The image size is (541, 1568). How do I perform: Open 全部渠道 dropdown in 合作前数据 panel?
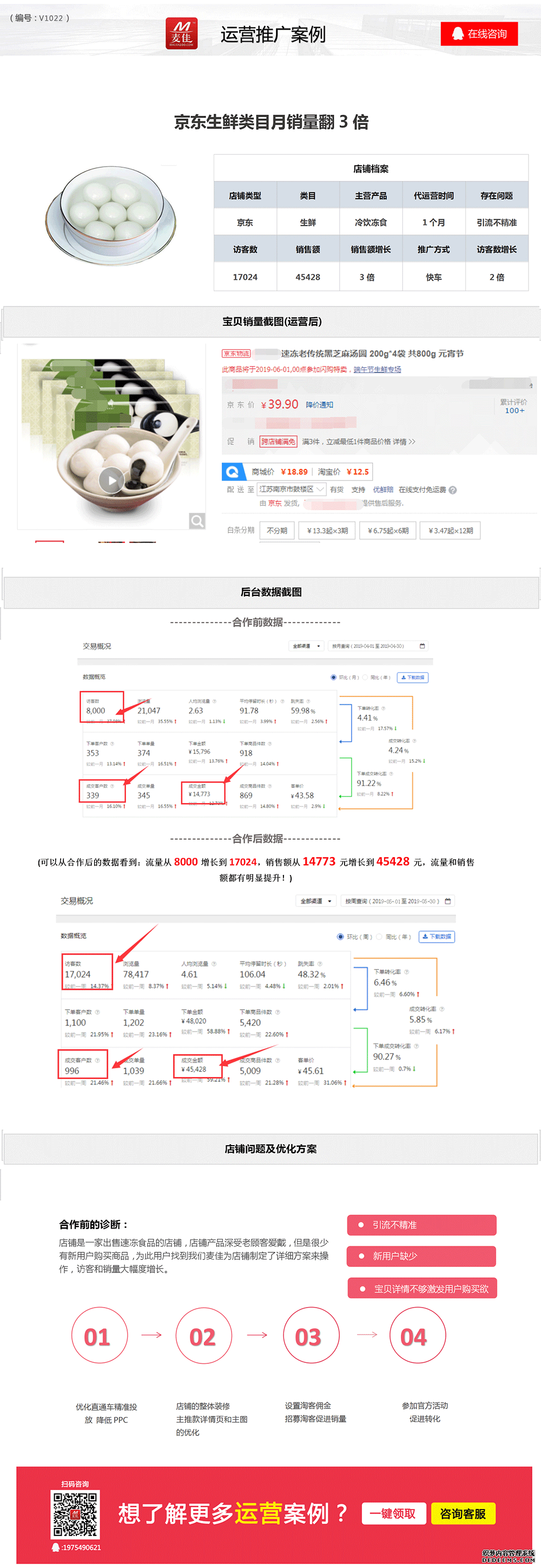pos(305,646)
